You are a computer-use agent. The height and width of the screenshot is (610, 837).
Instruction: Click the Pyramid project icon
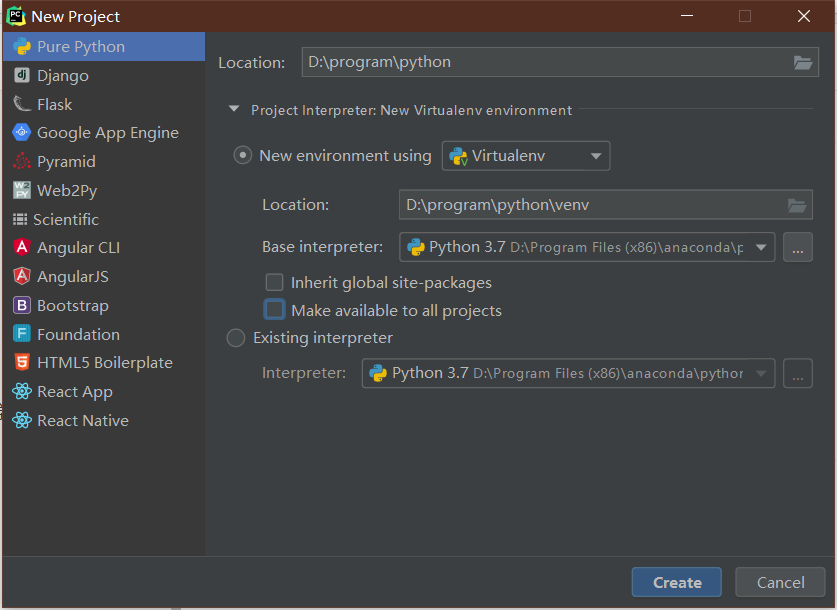coord(22,161)
